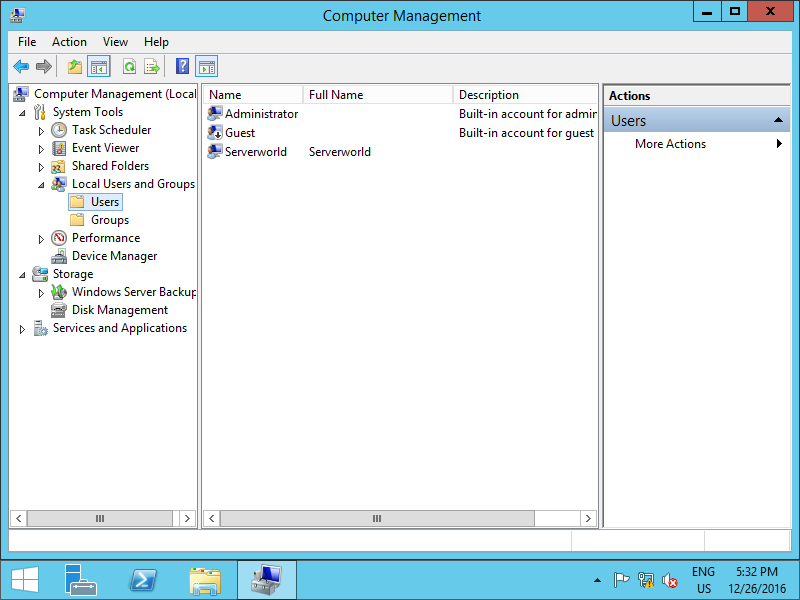Open PowerShell from the taskbar
Screen dimensions: 800x600
click(x=143, y=580)
